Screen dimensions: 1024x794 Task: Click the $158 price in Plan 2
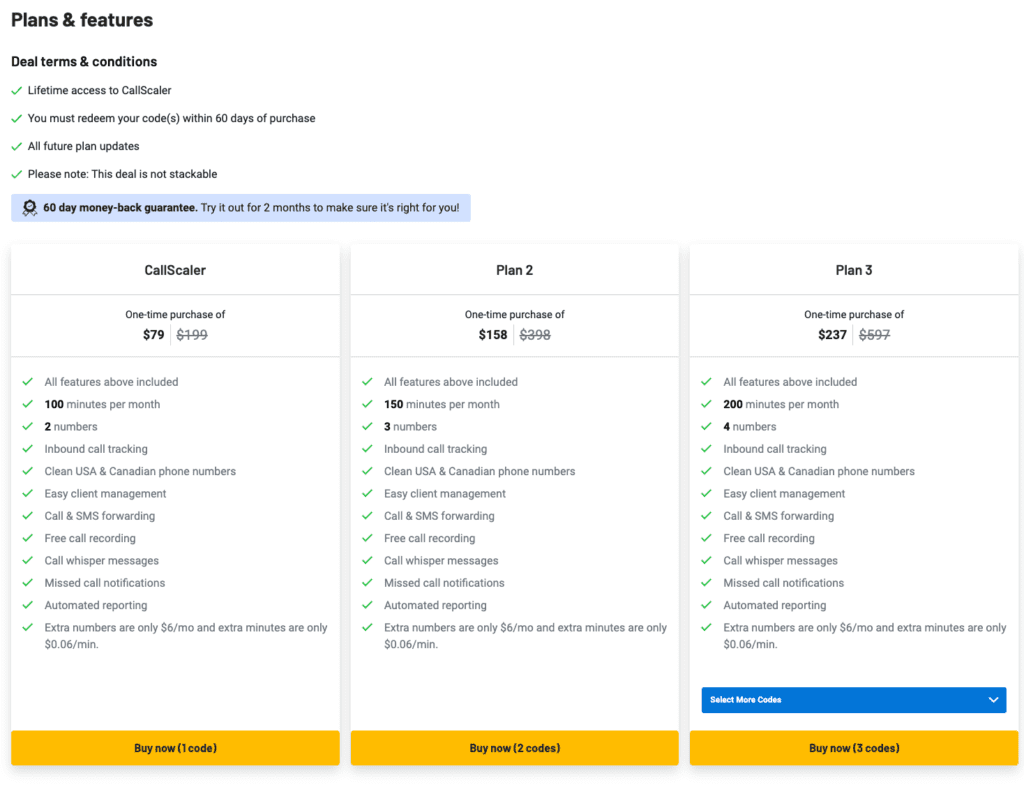point(493,335)
